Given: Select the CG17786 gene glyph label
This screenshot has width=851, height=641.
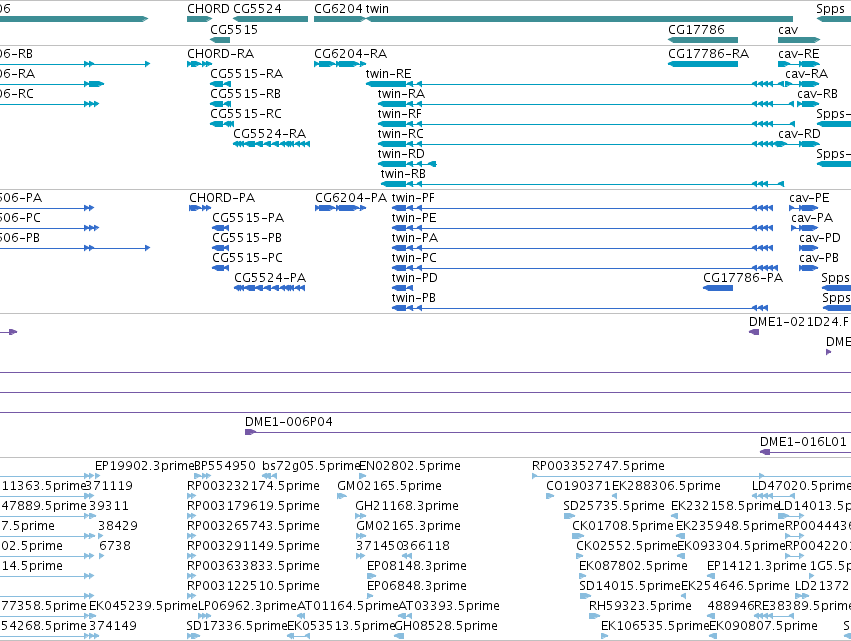Looking at the screenshot, I should [x=696, y=29].
